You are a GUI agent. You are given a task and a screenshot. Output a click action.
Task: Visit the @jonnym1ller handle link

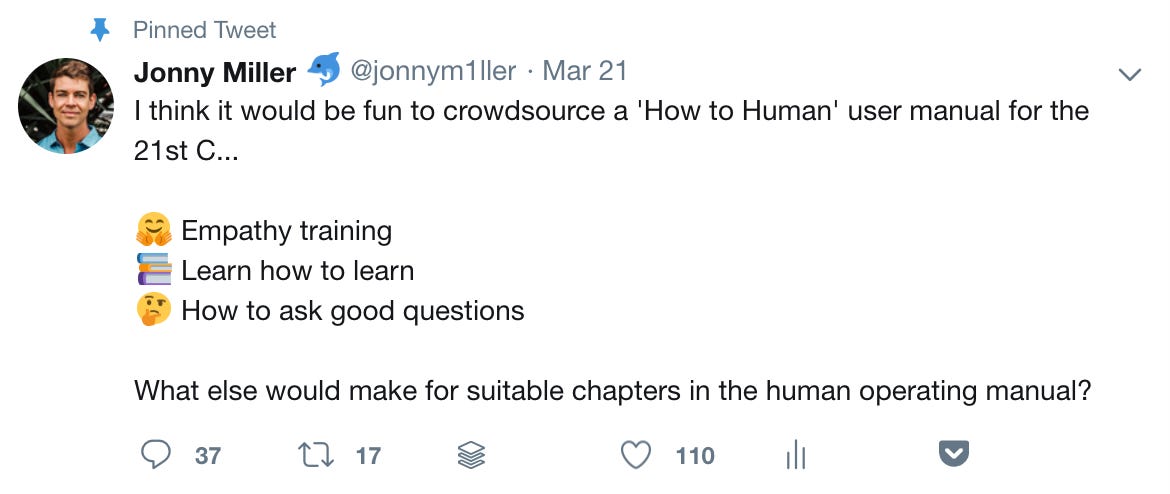click(x=433, y=71)
